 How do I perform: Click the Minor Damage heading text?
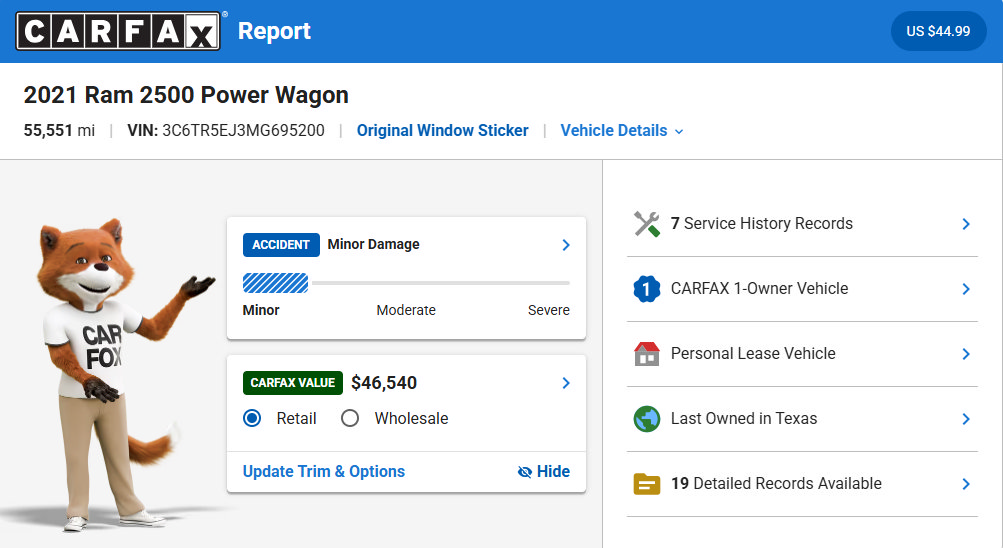374,244
